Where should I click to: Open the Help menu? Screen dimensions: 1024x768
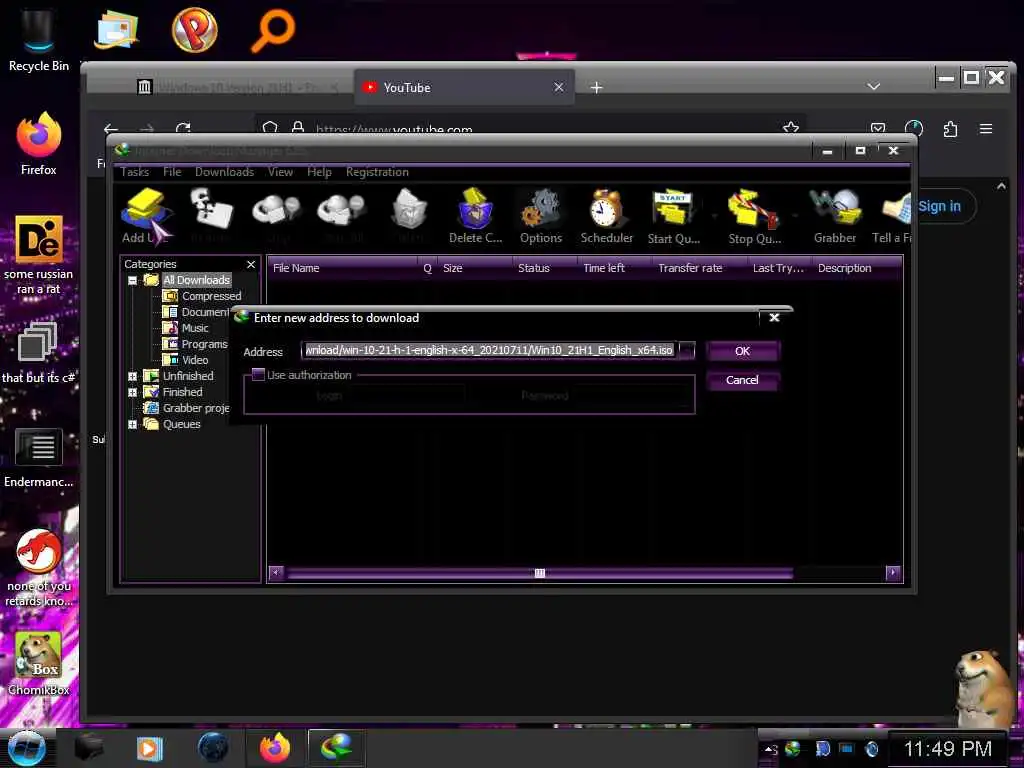point(319,172)
